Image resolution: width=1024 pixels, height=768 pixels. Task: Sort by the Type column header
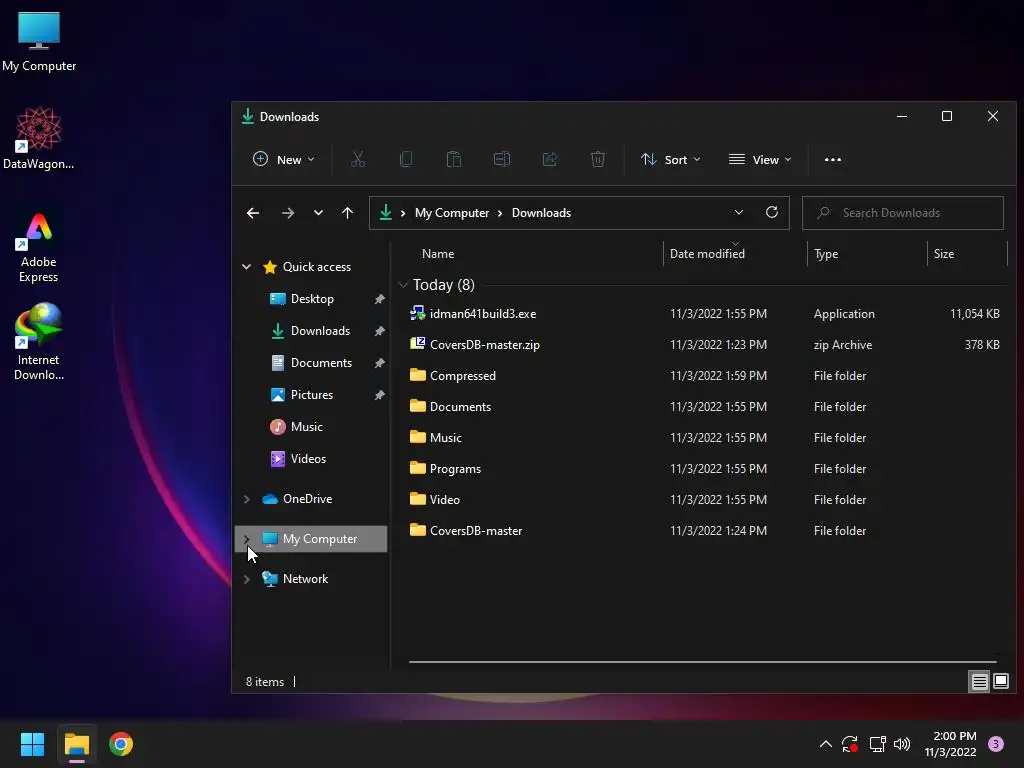tap(826, 254)
